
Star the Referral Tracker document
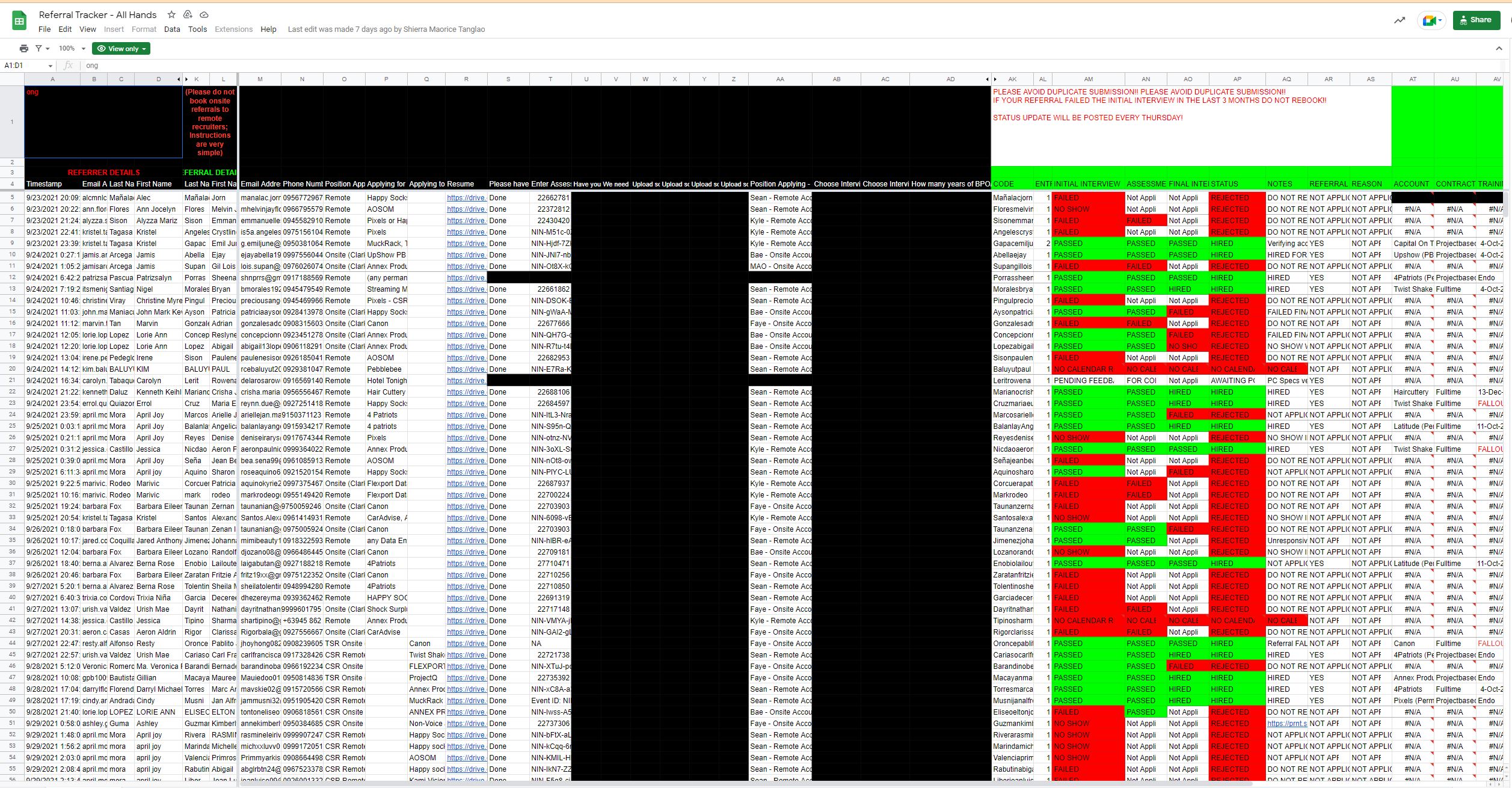pos(171,14)
